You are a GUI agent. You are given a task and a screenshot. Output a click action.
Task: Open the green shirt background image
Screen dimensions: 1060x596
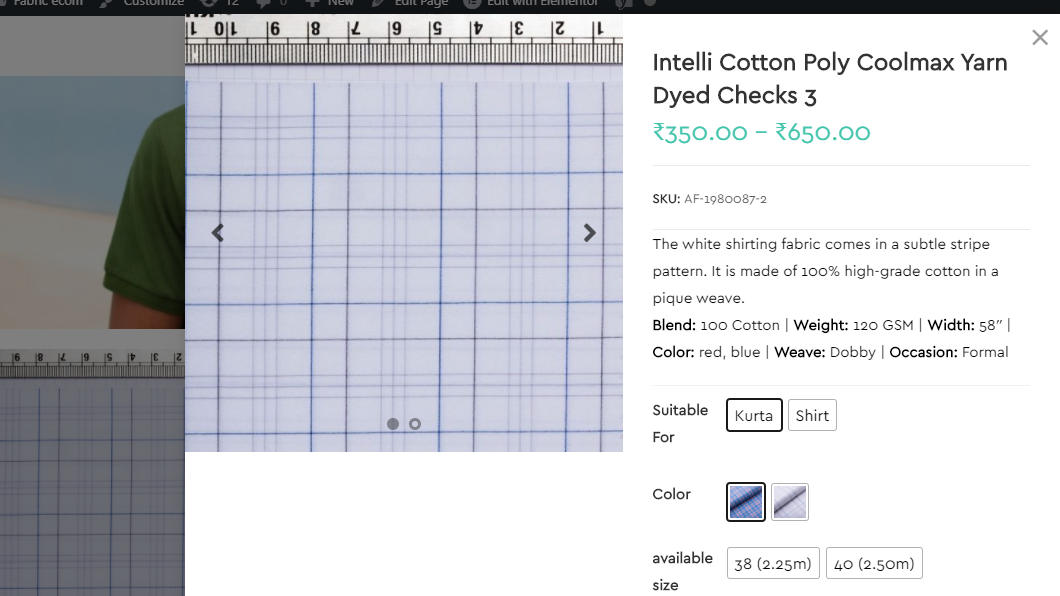(x=92, y=203)
